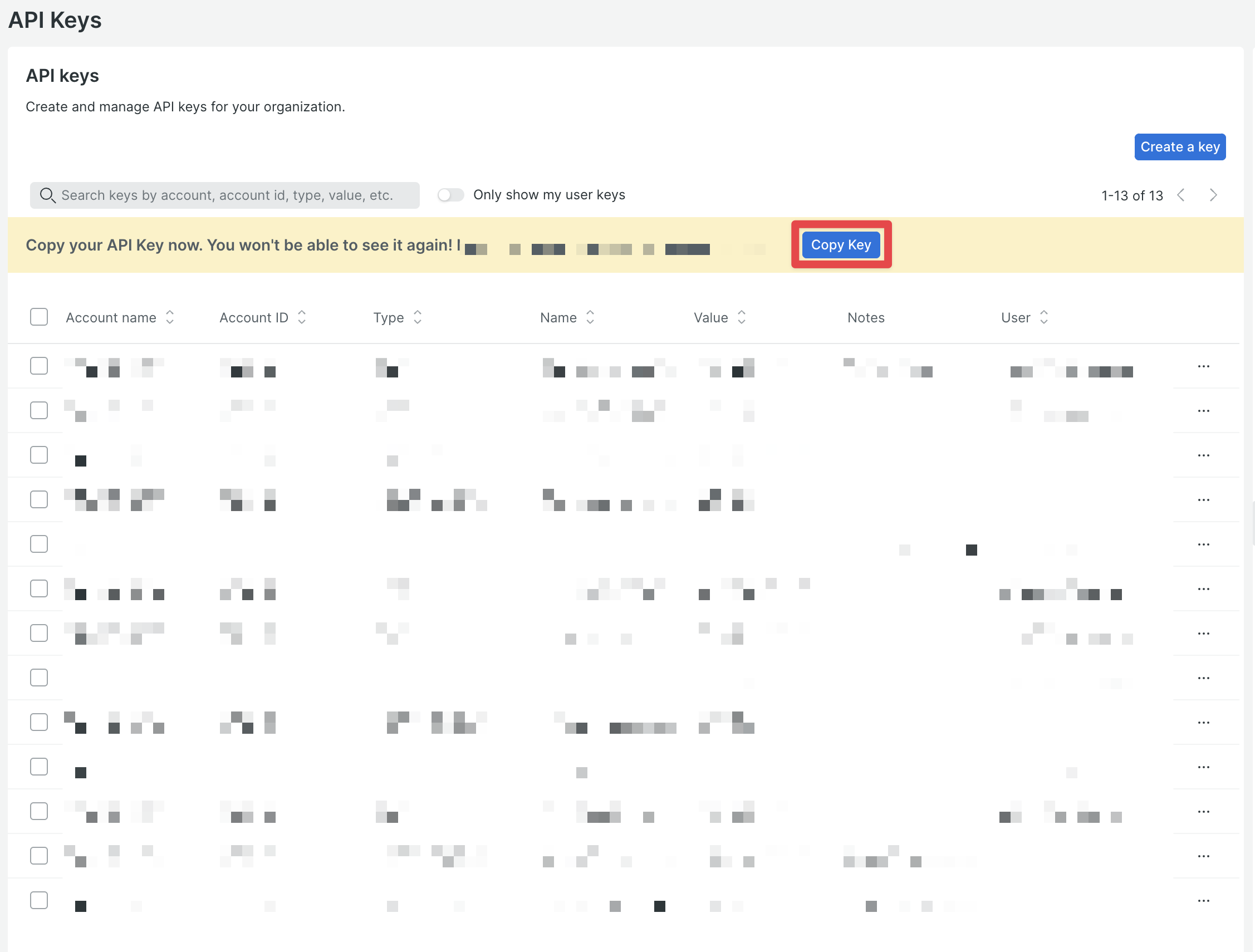
Task: Open more options for first row
Action: (x=1203, y=366)
